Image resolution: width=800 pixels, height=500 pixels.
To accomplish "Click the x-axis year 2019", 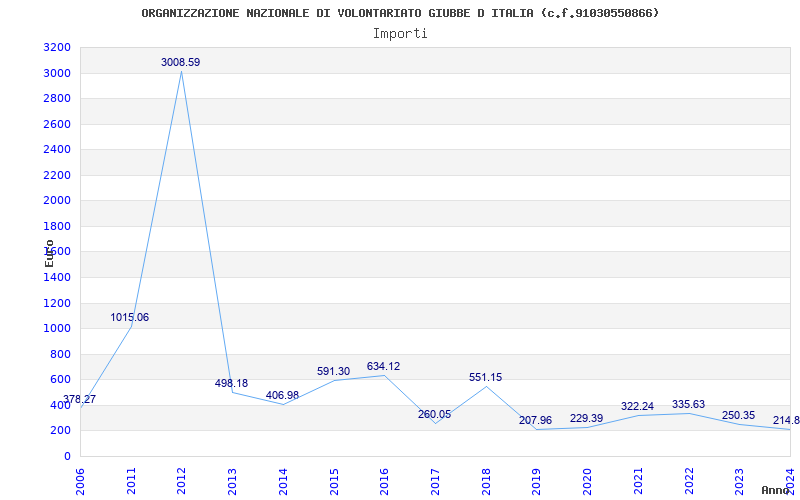I will (536, 481).
